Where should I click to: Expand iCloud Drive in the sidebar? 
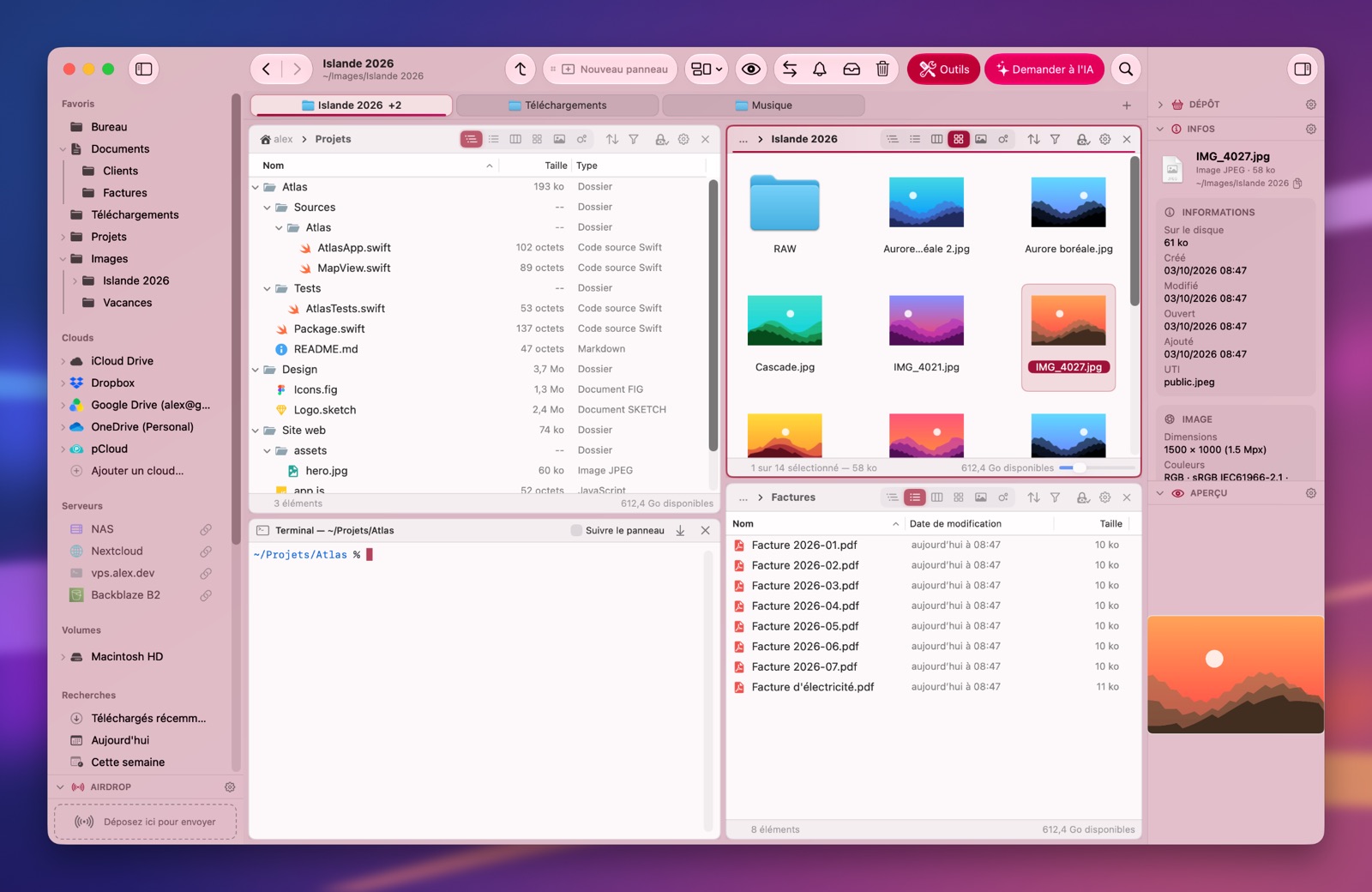pos(63,361)
